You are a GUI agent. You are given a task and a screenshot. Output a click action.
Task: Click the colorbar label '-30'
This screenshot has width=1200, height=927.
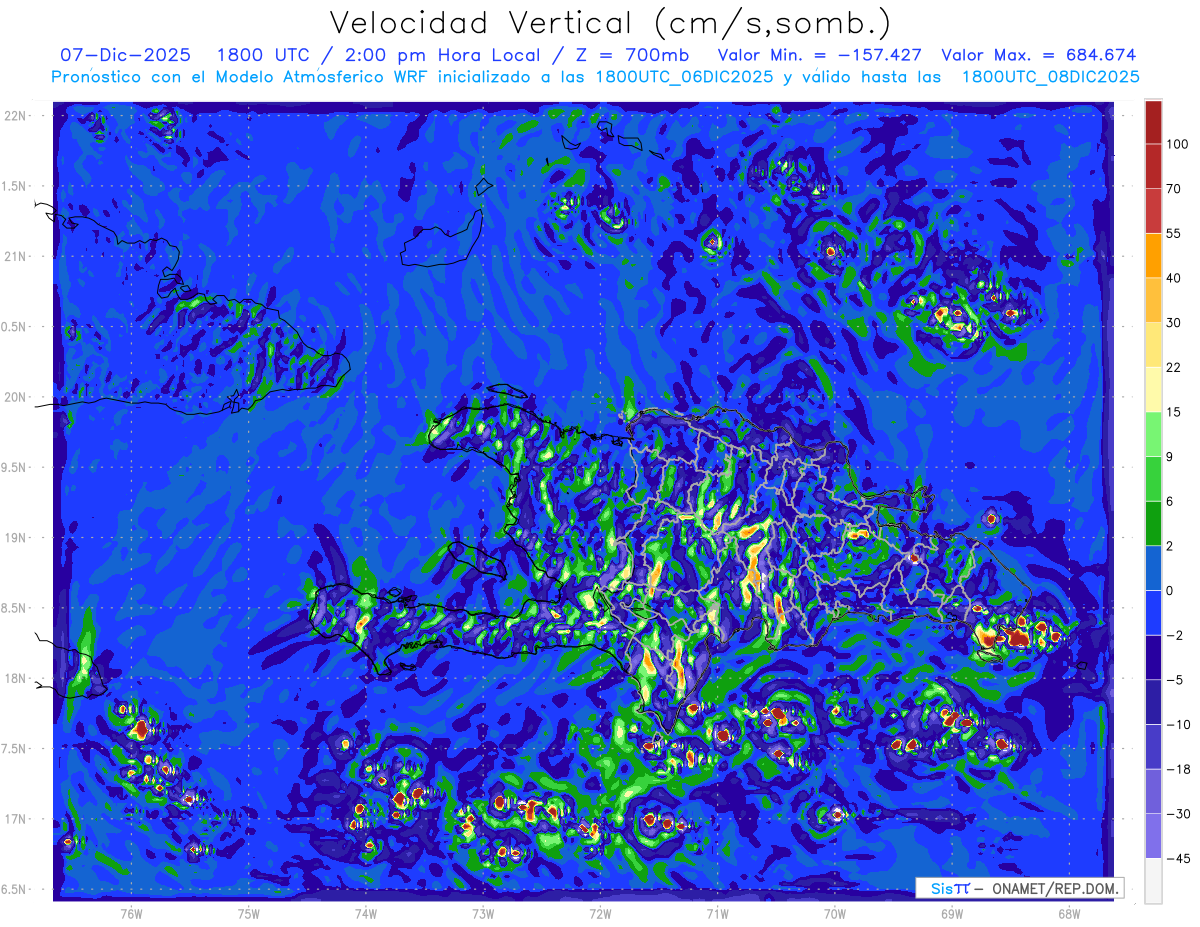tap(1177, 814)
